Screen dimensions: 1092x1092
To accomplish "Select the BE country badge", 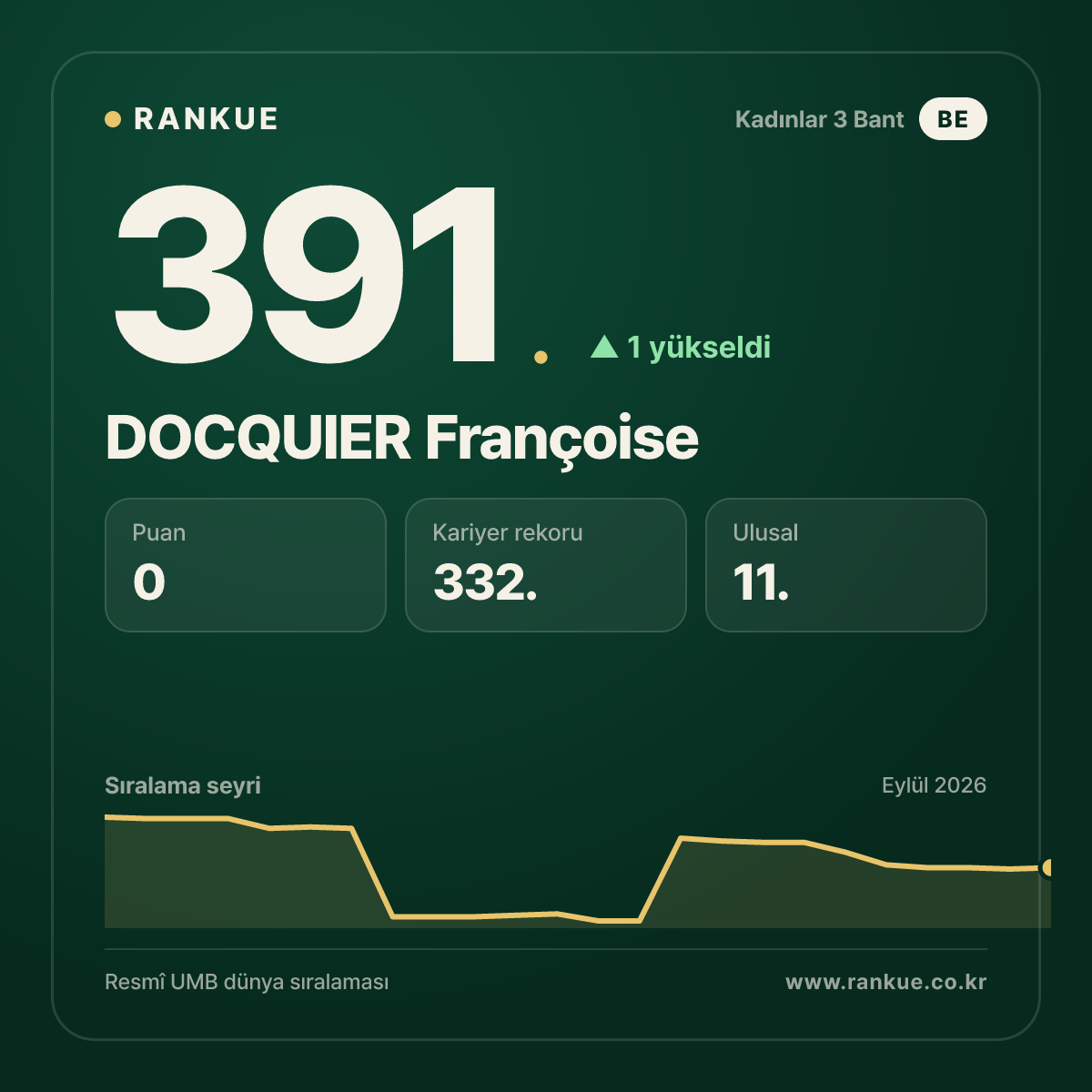I will [953, 119].
